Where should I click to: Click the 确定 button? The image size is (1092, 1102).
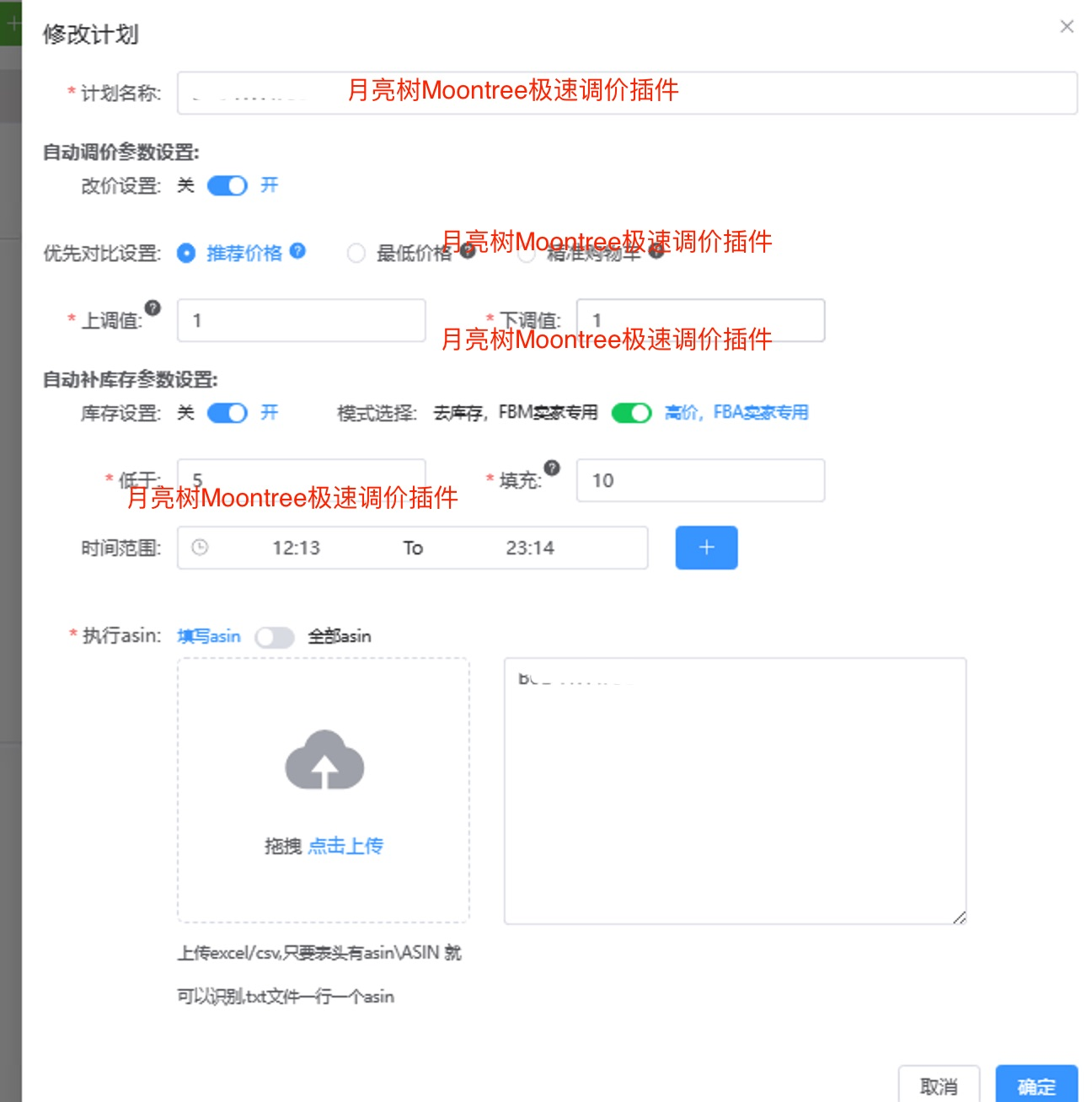point(1036,1085)
